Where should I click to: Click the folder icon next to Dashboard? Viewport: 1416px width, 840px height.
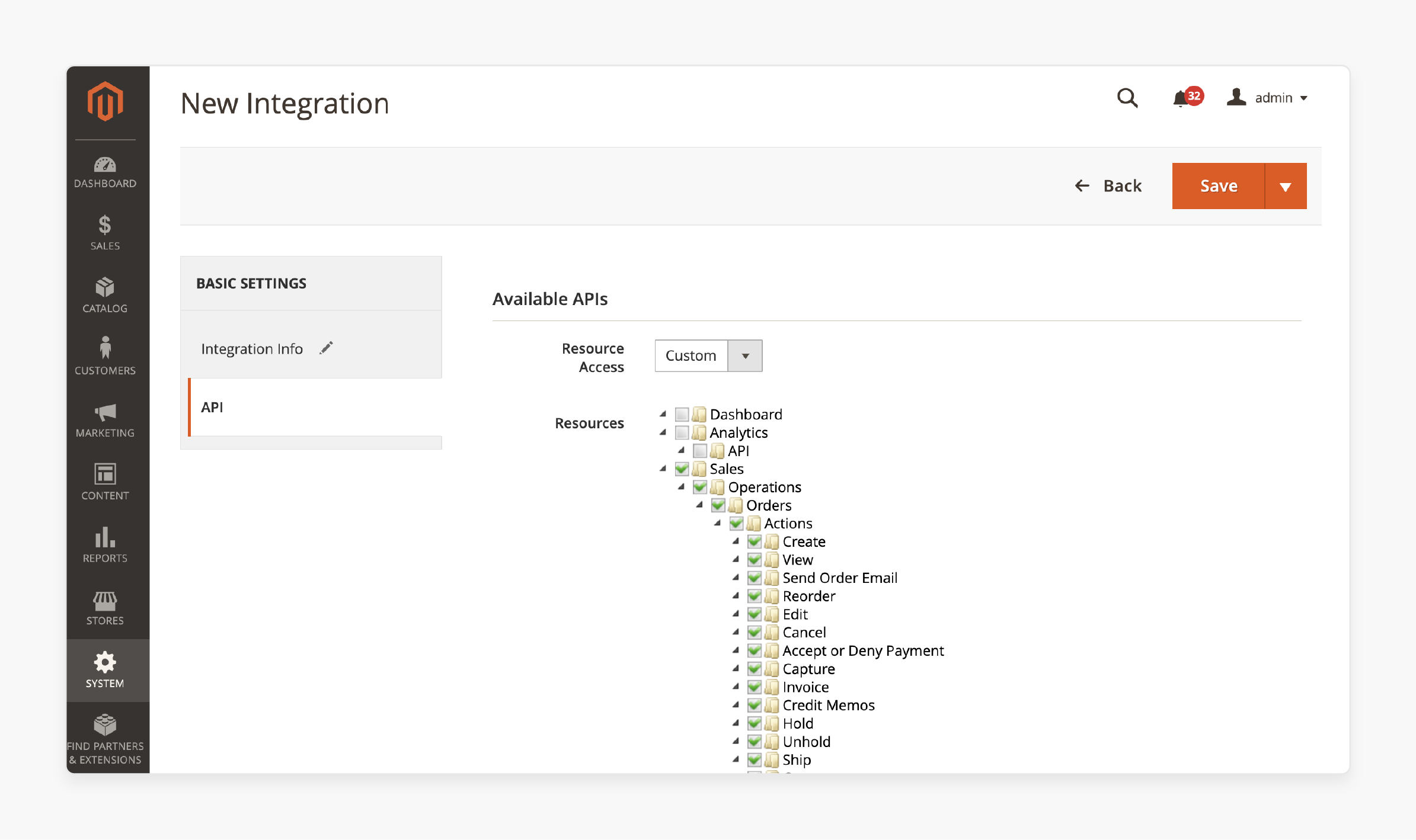click(699, 414)
